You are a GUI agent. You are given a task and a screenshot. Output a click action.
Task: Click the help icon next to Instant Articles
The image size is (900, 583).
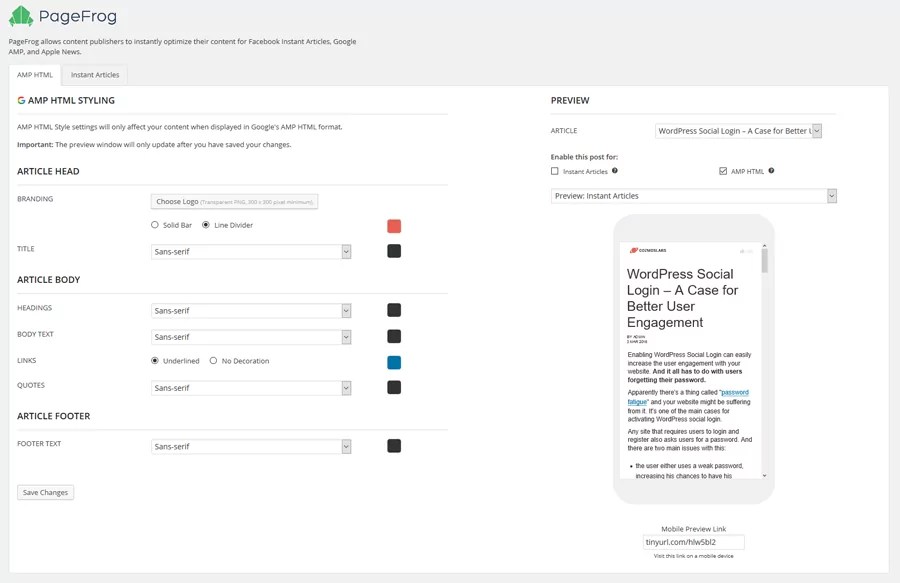[615, 170]
